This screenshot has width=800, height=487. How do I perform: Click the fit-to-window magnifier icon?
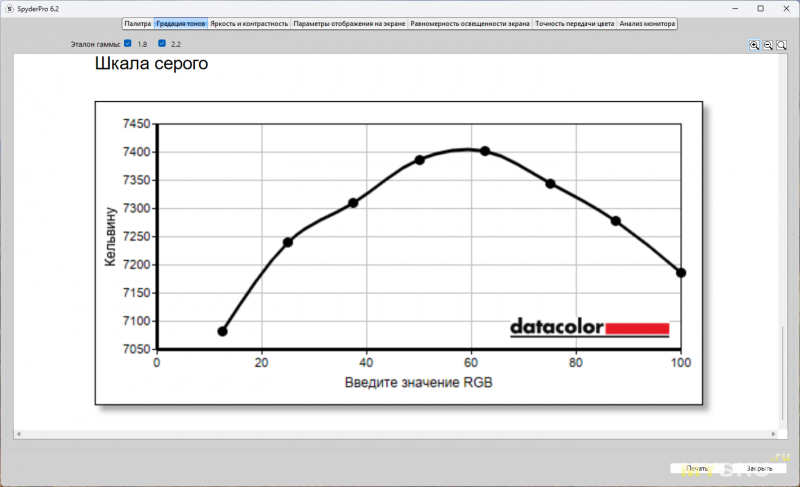[x=782, y=45]
